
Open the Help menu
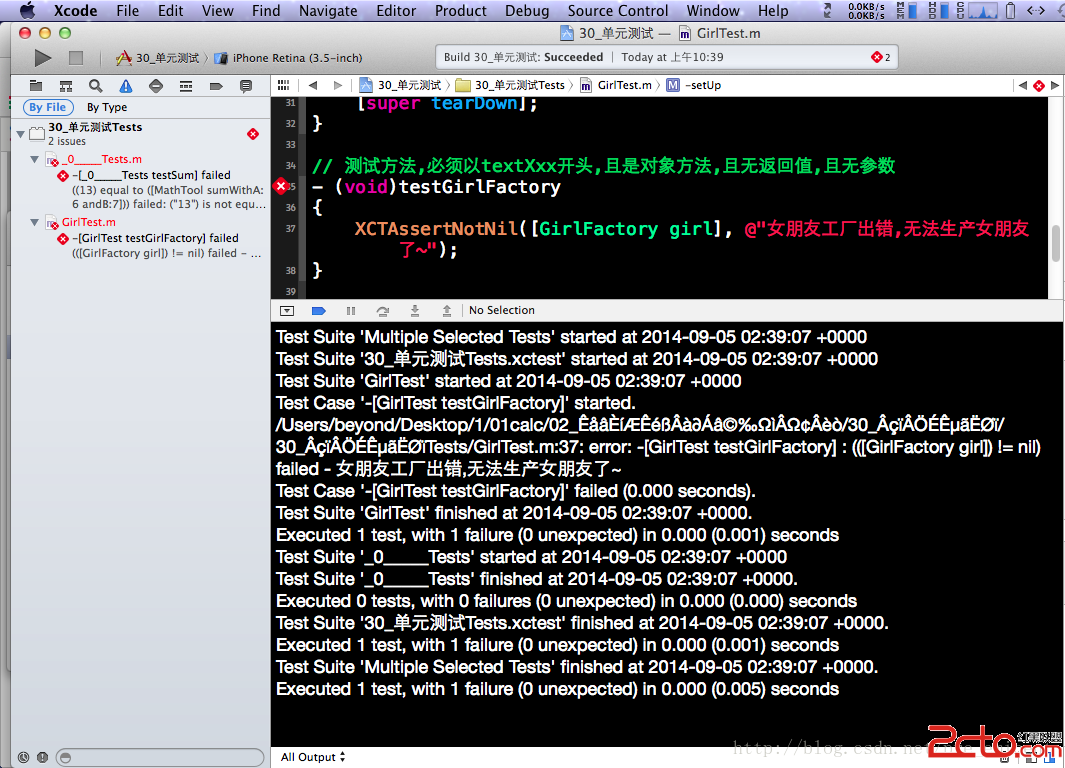[x=773, y=11]
